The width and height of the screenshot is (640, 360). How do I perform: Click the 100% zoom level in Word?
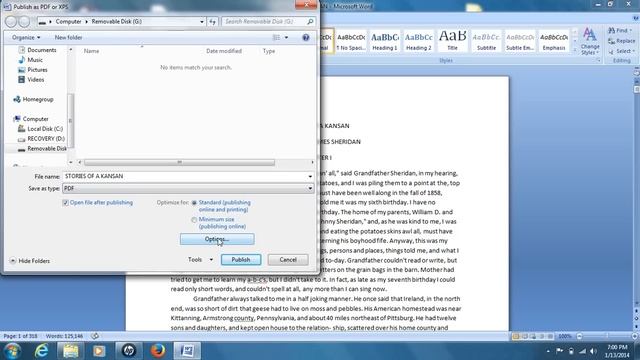[565, 336]
